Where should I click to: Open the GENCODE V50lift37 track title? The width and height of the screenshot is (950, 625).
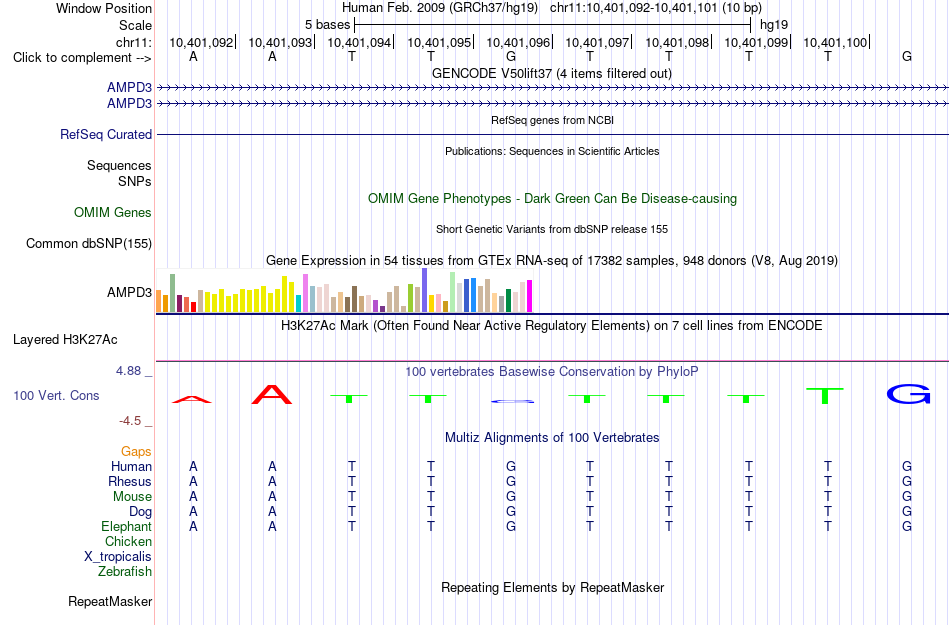(551, 73)
